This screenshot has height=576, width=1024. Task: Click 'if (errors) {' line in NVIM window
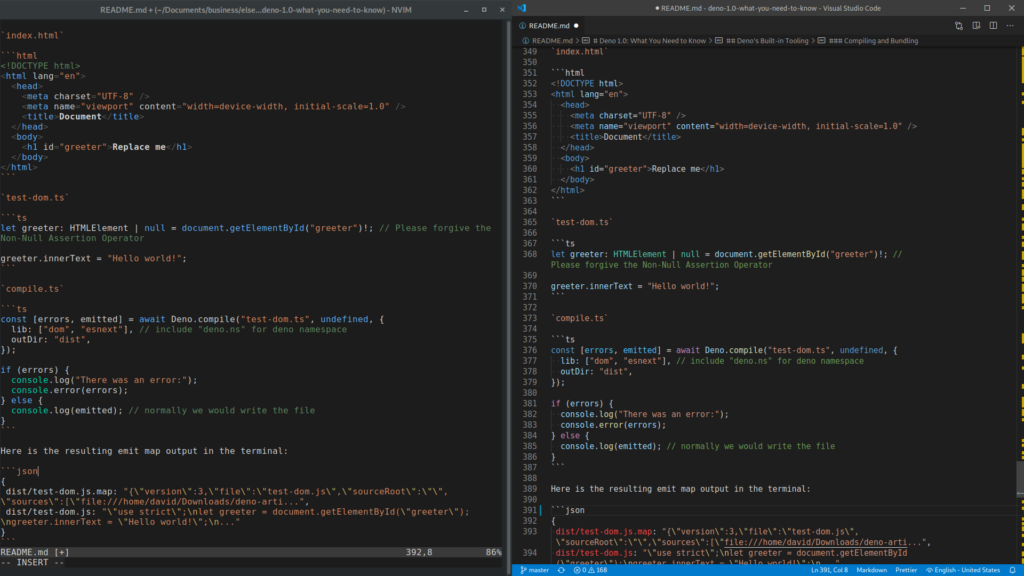pyautogui.click(x=35, y=370)
